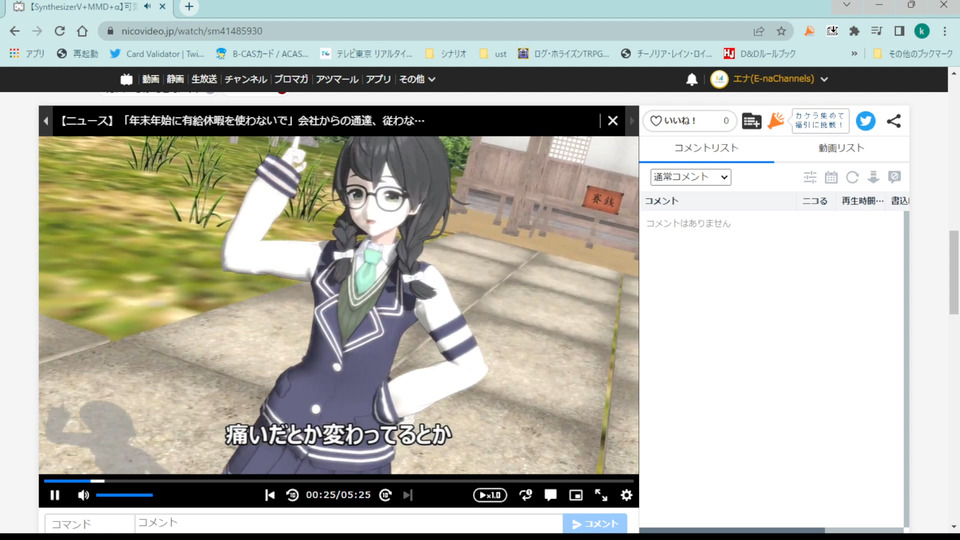
Task: Open the アツマール menu item
Action: (x=337, y=79)
